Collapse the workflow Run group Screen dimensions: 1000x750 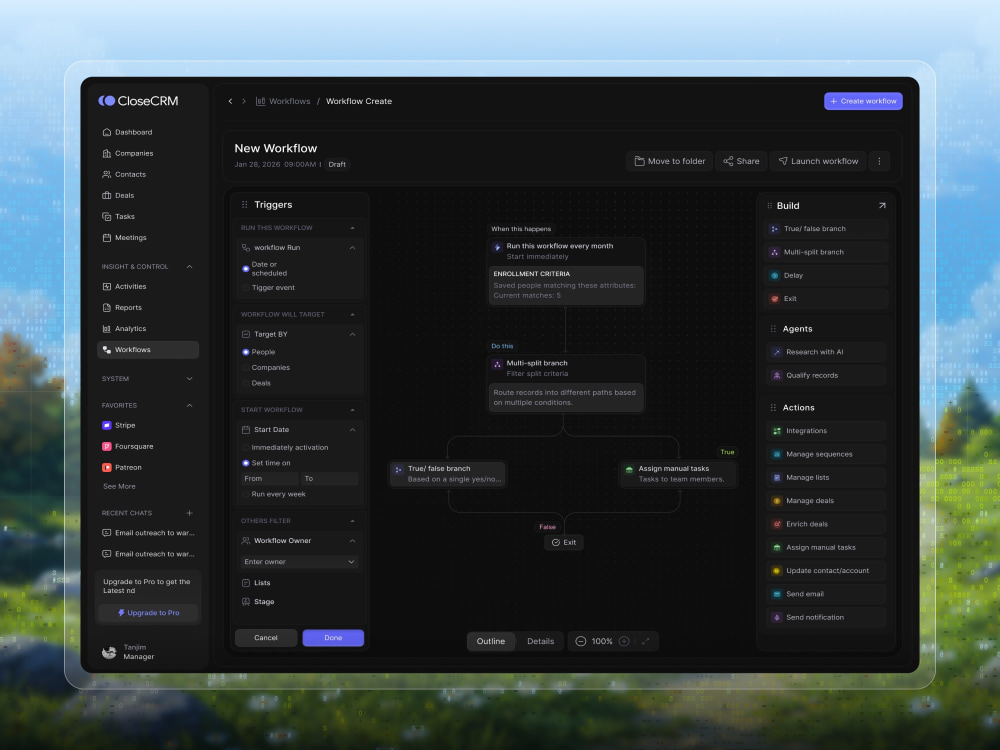pyautogui.click(x=352, y=247)
